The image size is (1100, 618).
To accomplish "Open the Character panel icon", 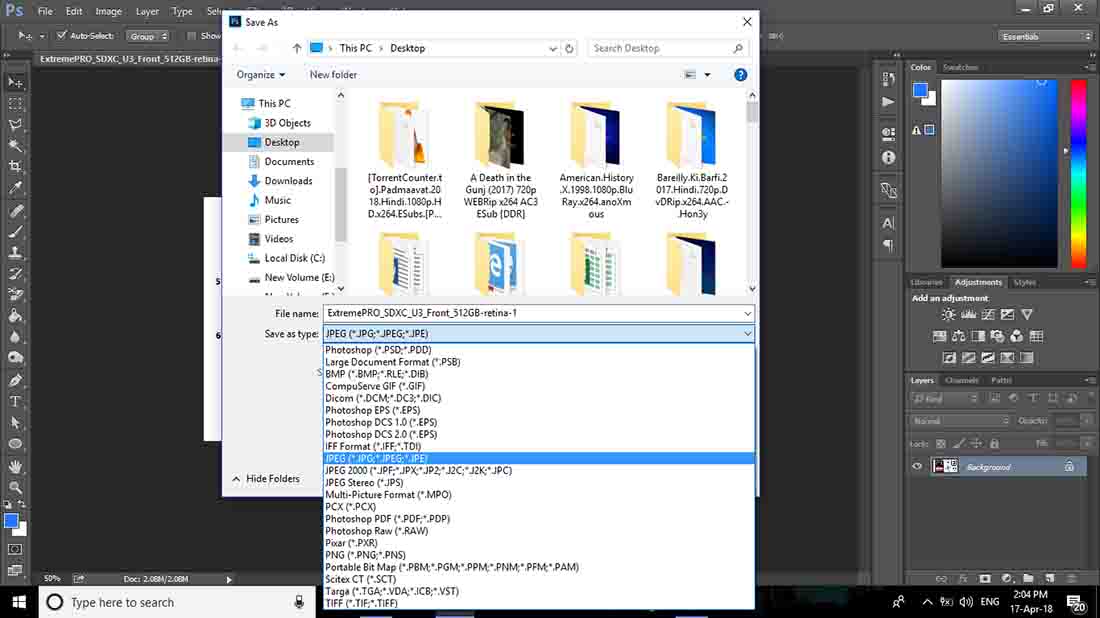I will (888, 223).
